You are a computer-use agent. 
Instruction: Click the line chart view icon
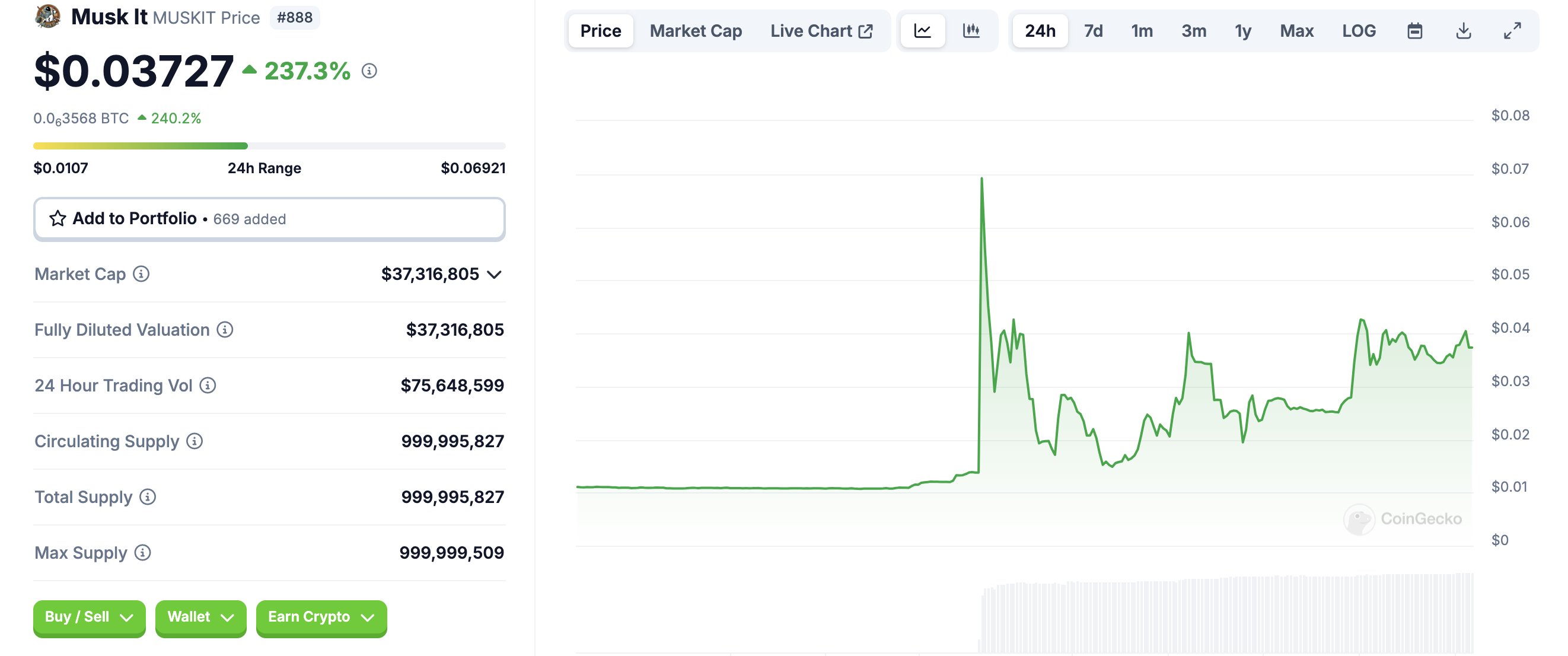[x=922, y=31]
